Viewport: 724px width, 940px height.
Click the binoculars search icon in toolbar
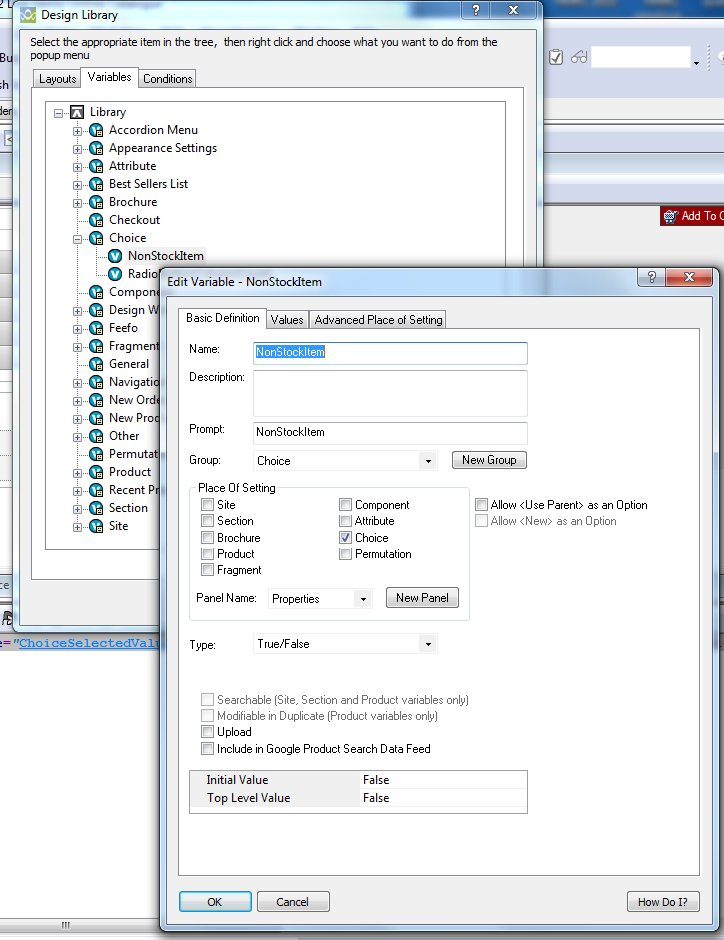pyautogui.click(x=579, y=58)
